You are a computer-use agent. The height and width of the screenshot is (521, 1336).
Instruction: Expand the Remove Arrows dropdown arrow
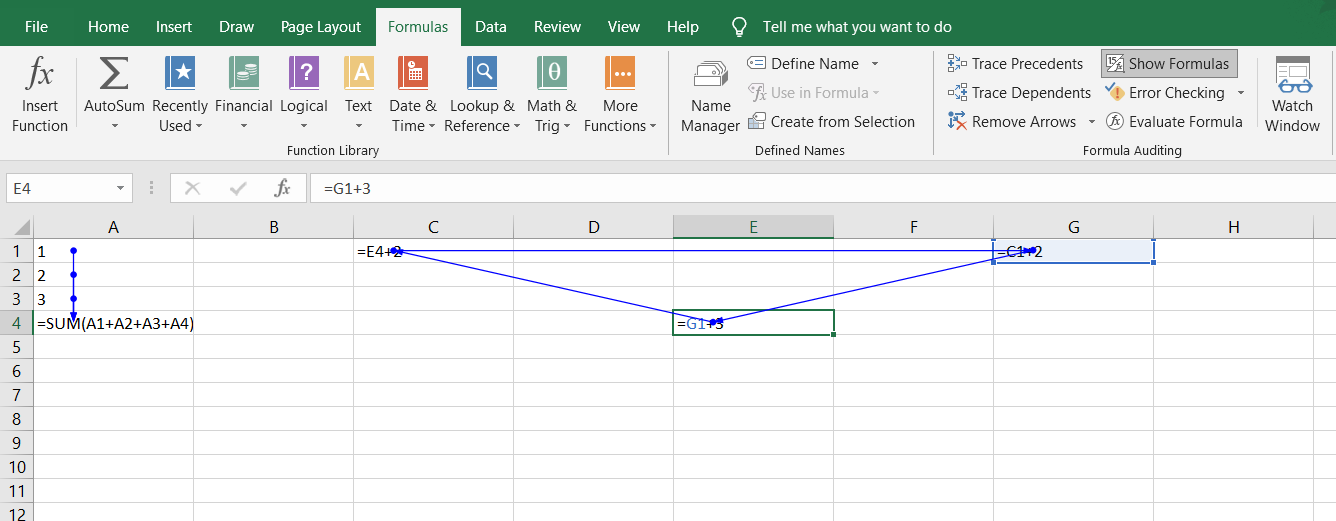click(x=1091, y=122)
